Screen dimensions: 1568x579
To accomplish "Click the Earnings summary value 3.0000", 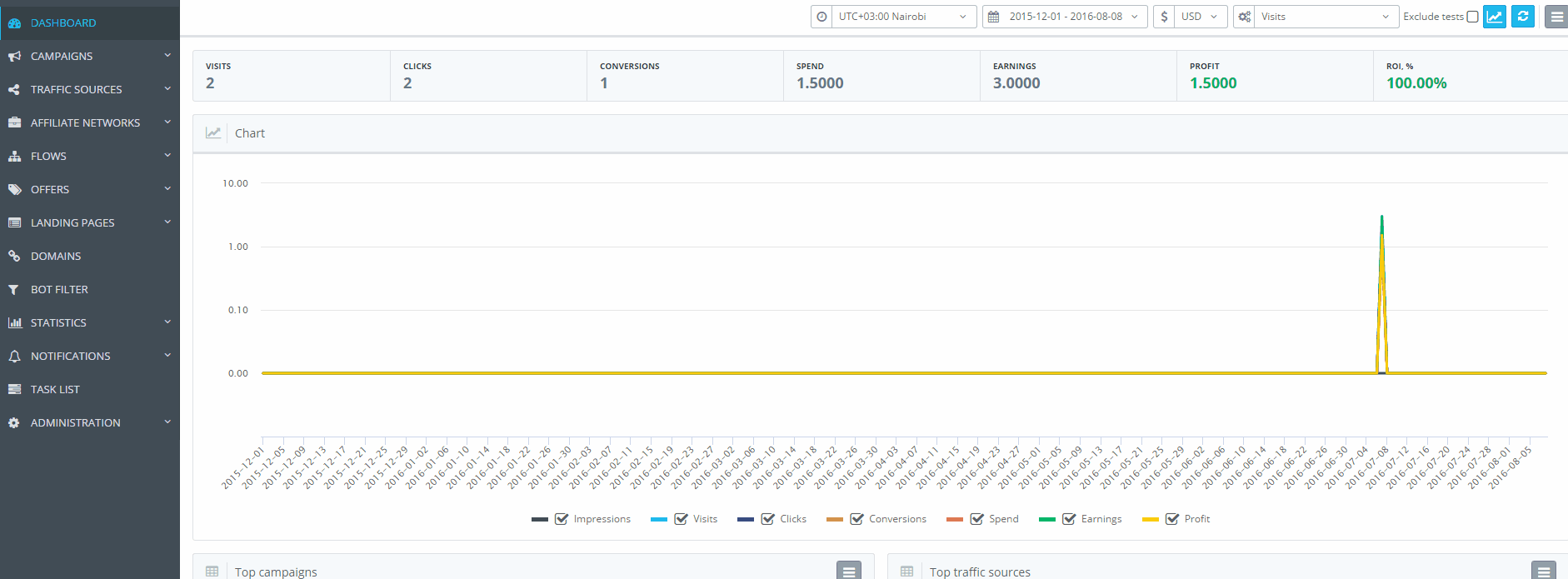I will point(1016,83).
